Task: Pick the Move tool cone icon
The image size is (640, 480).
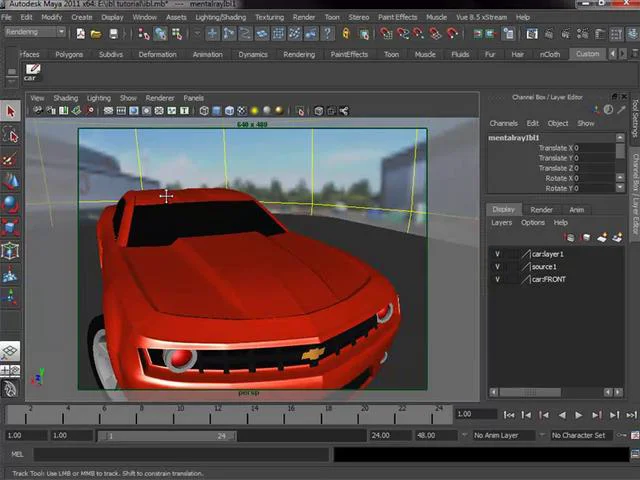Action: [11, 181]
